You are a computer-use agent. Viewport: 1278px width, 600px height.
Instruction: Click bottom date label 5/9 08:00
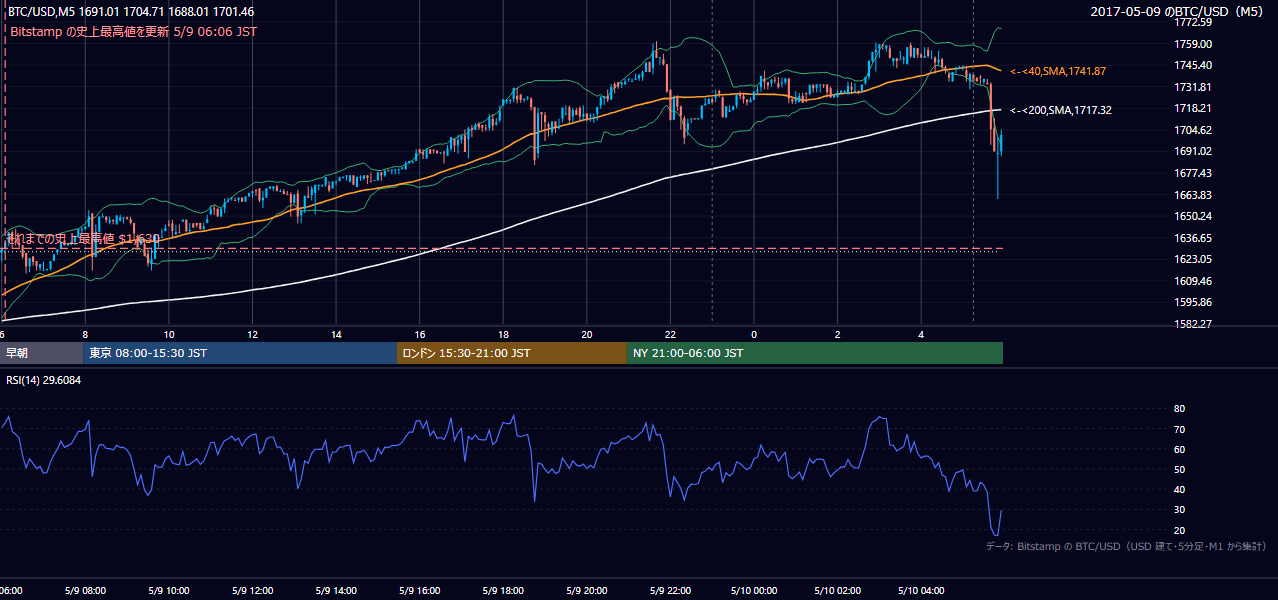pyautogui.click(x=84, y=591)
